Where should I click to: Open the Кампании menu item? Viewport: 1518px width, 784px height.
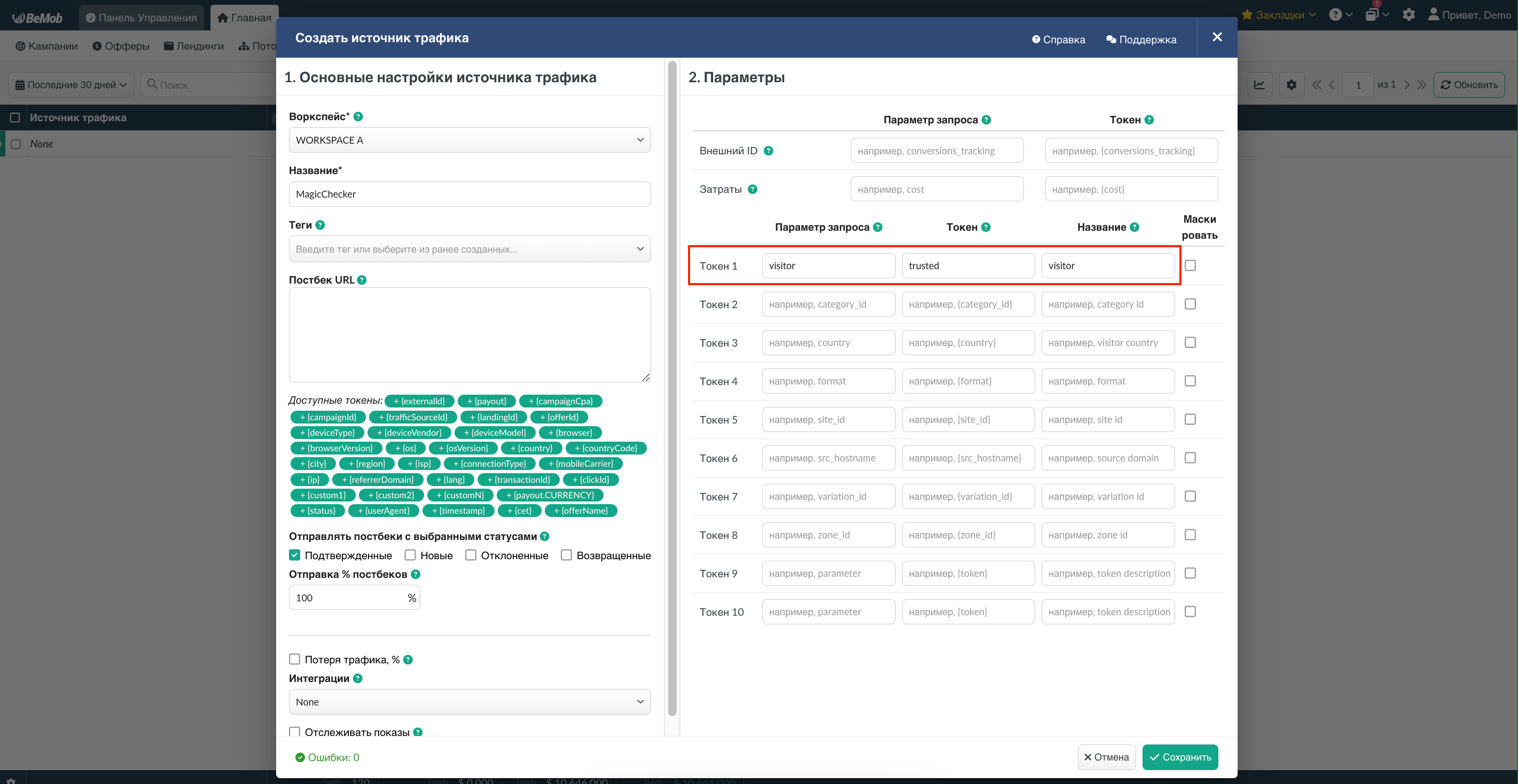click(x=46, y=46)
